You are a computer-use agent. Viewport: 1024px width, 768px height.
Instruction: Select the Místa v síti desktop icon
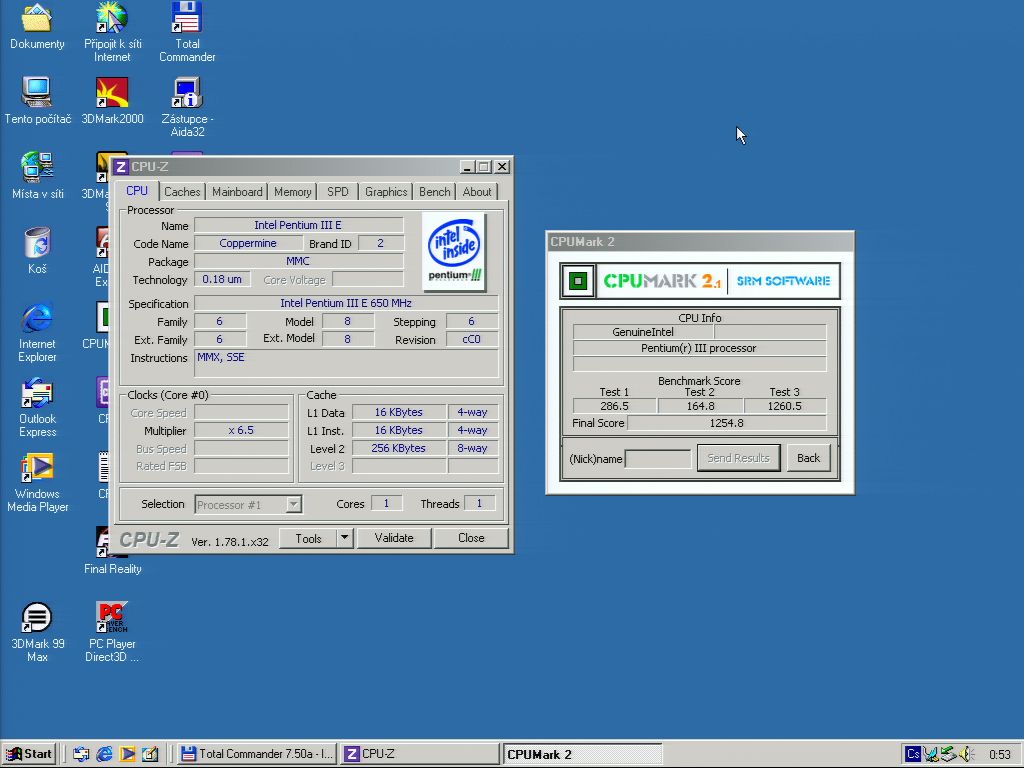point(37,175)
